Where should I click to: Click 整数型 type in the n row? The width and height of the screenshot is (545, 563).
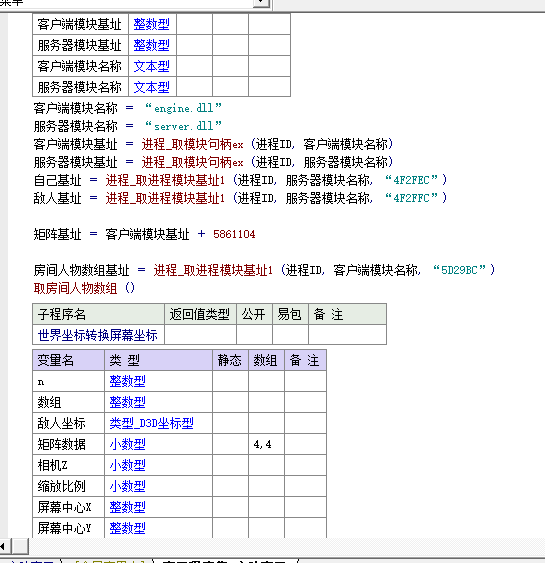tap(127, 381)
